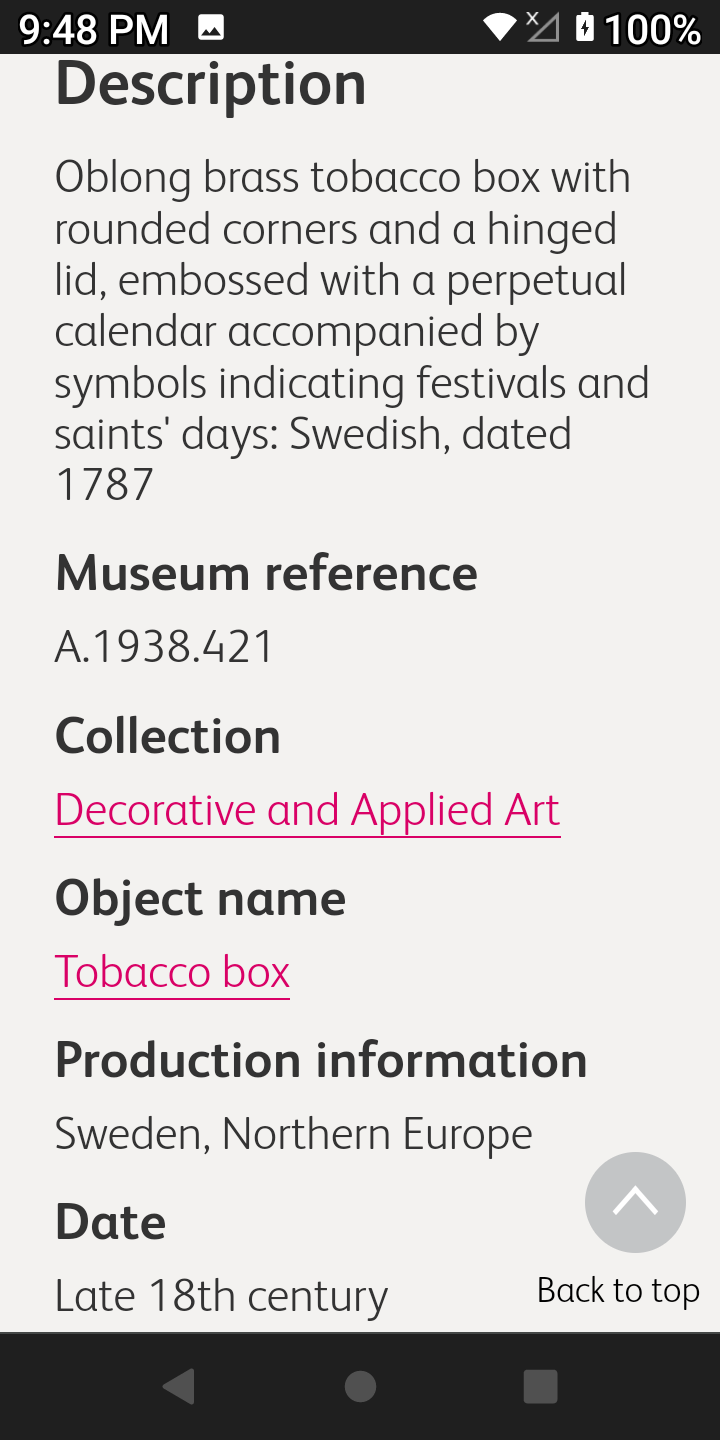Tap the Wi-Fi signal status icon
This screenshot has height=1440, width=720.
(498, 28)
